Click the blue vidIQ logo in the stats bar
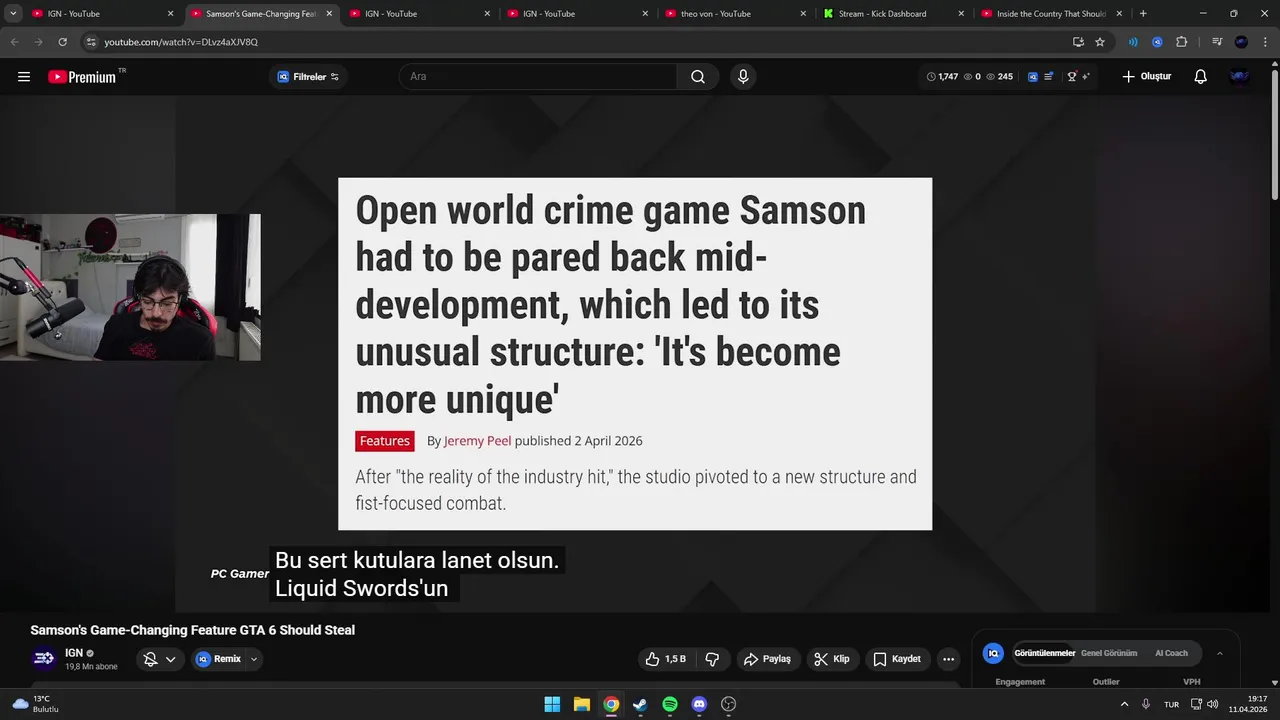 [x=1033, y=77]
